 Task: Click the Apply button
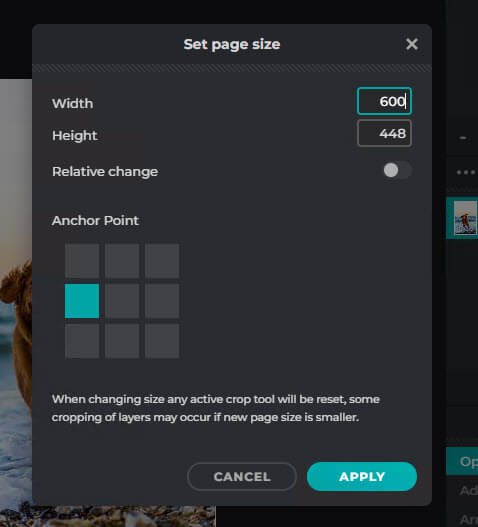point(362,477)
